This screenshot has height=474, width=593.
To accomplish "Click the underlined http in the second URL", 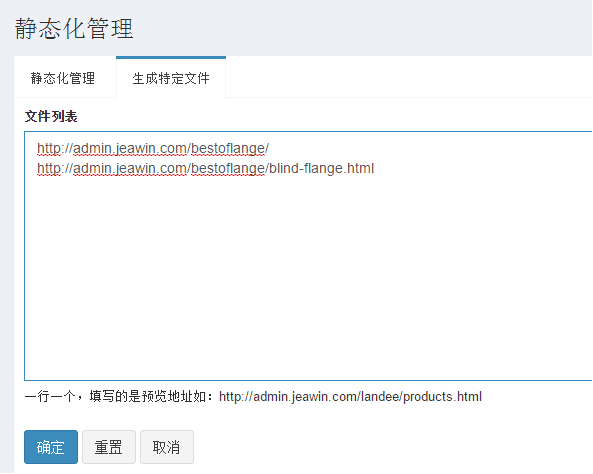I will point(49,168).
